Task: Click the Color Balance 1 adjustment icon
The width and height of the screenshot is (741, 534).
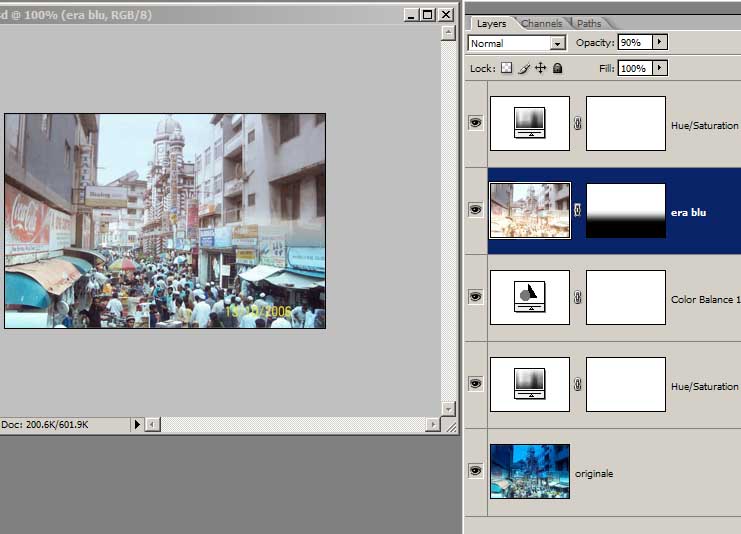Action: (x=529, y=297)
